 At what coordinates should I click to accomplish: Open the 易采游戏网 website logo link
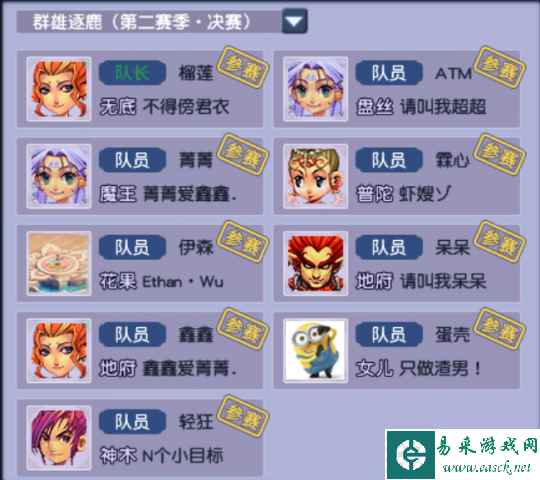(x=463, y=454)
